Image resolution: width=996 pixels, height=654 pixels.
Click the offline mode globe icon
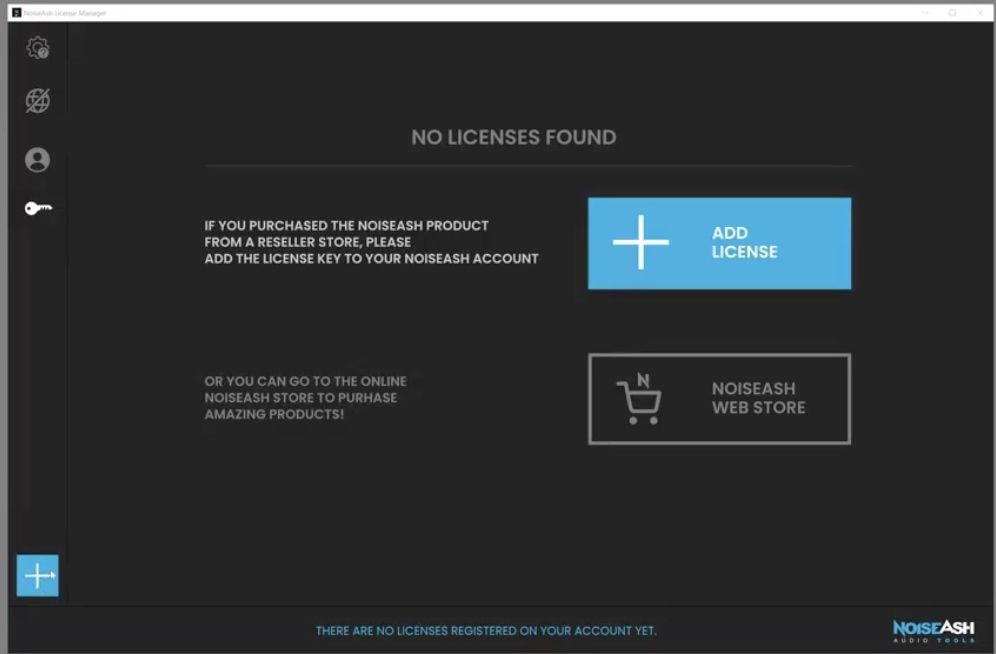(37, 100)
